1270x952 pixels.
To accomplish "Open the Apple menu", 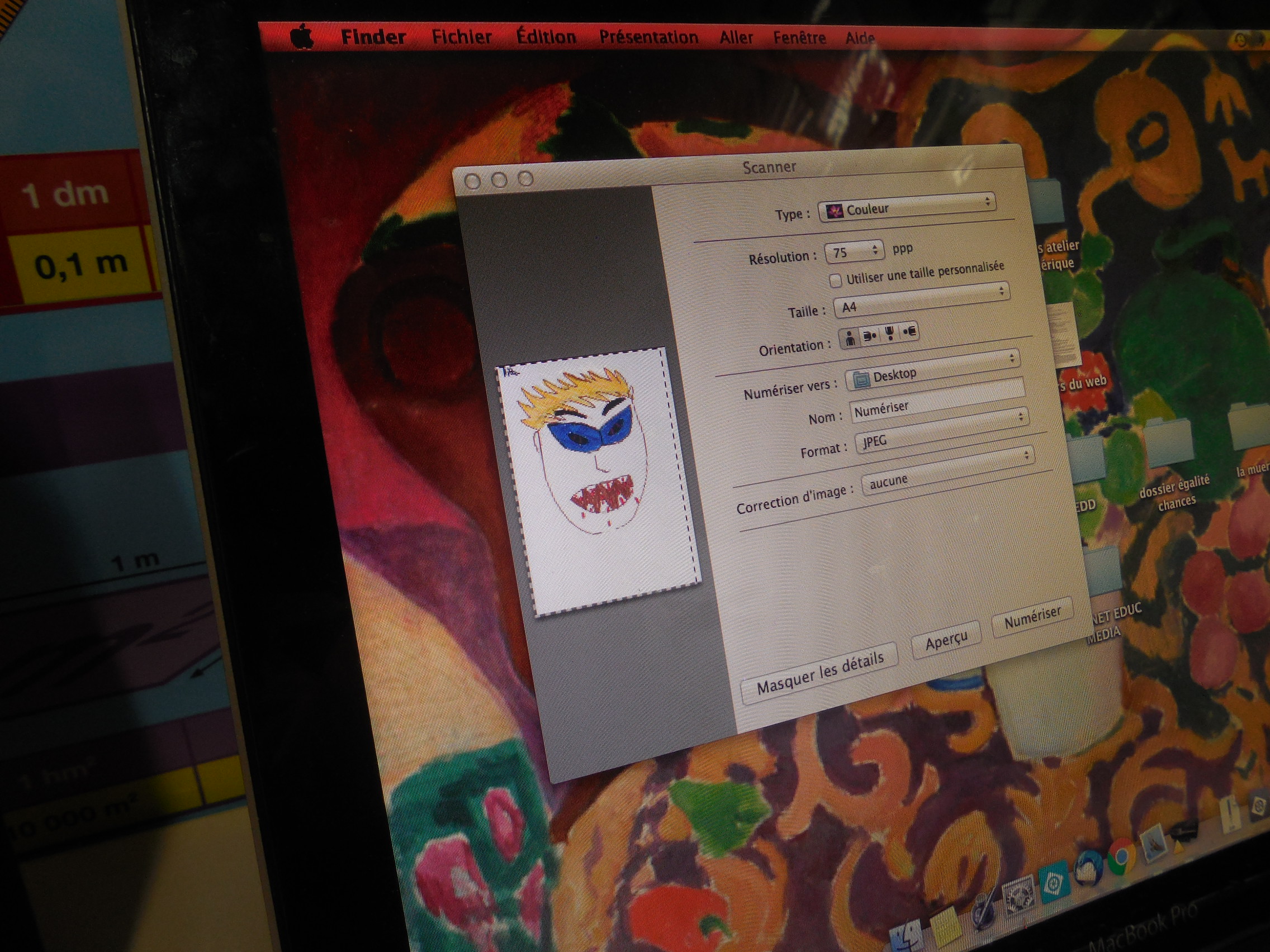I will [x=302, y=38].
